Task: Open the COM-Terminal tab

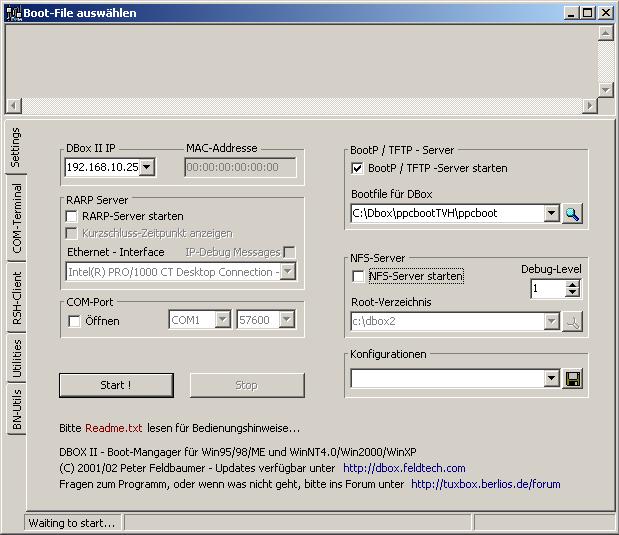Action: 17,218
